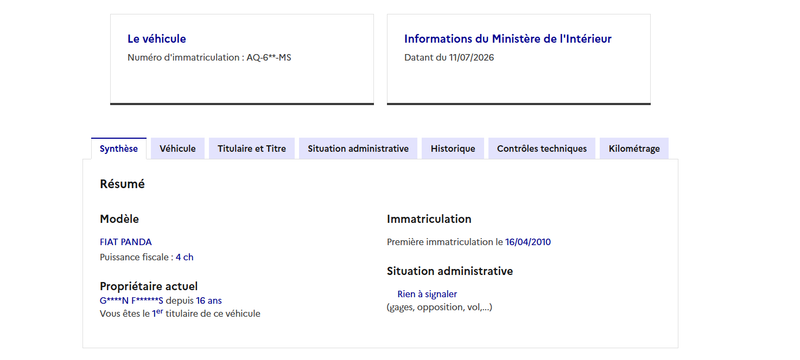800x360 pixels.
Task: Click registration number AQ-6**-MS text
Action: coord(269,58)
